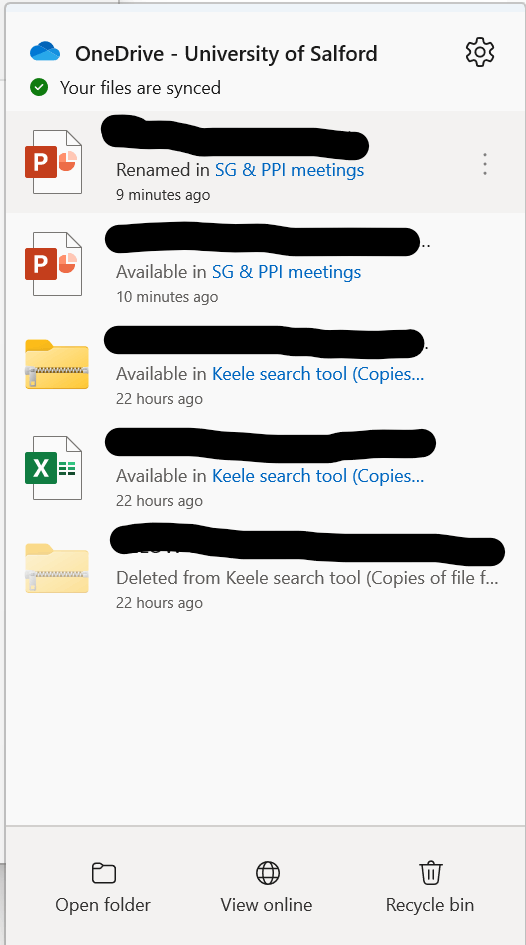Screen dimensions: 526x945
Task: Follow SG & PPI meetings link on second file
Action: pos(286,272)
